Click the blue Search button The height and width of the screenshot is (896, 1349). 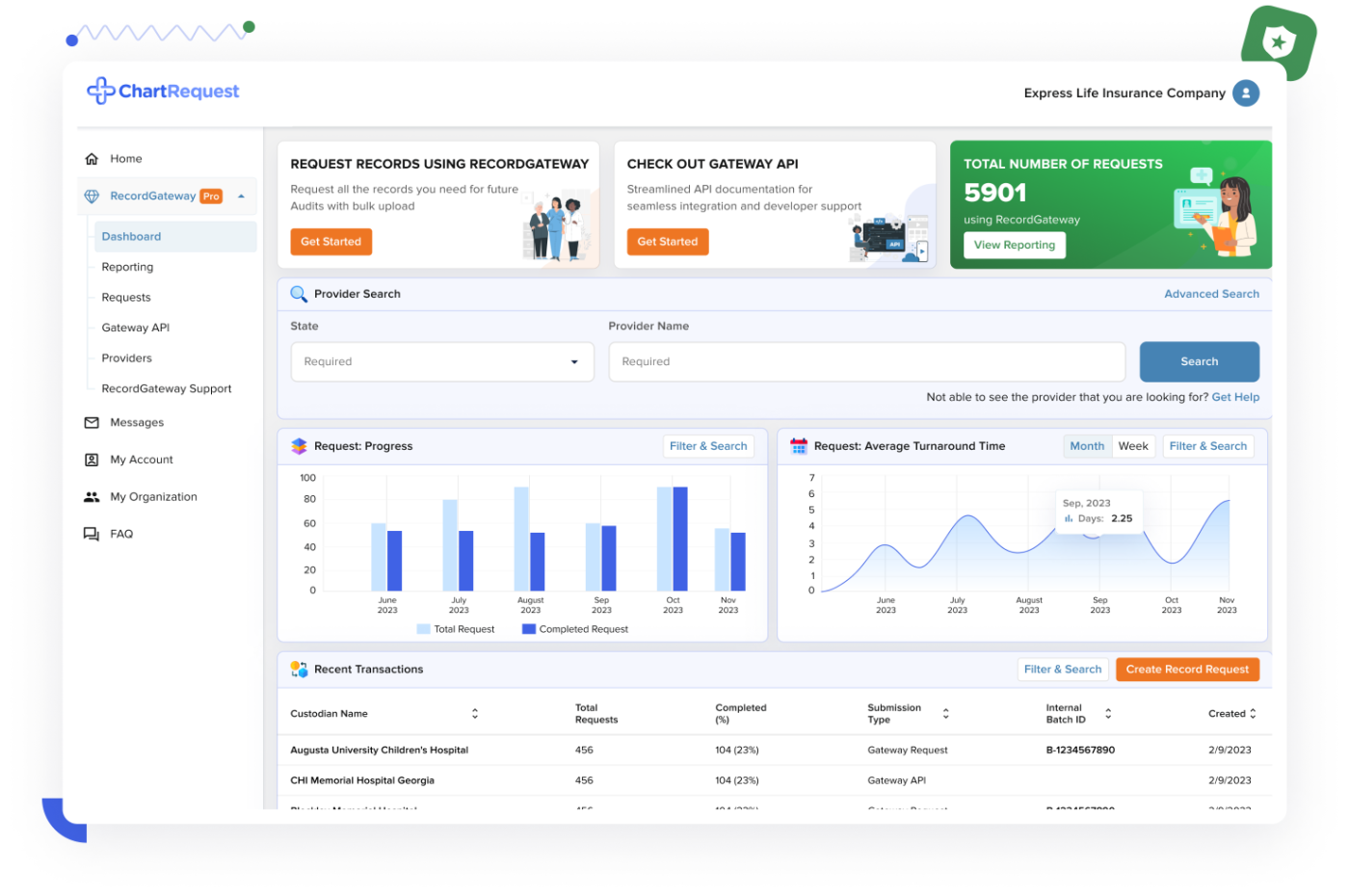[1200, 361]
